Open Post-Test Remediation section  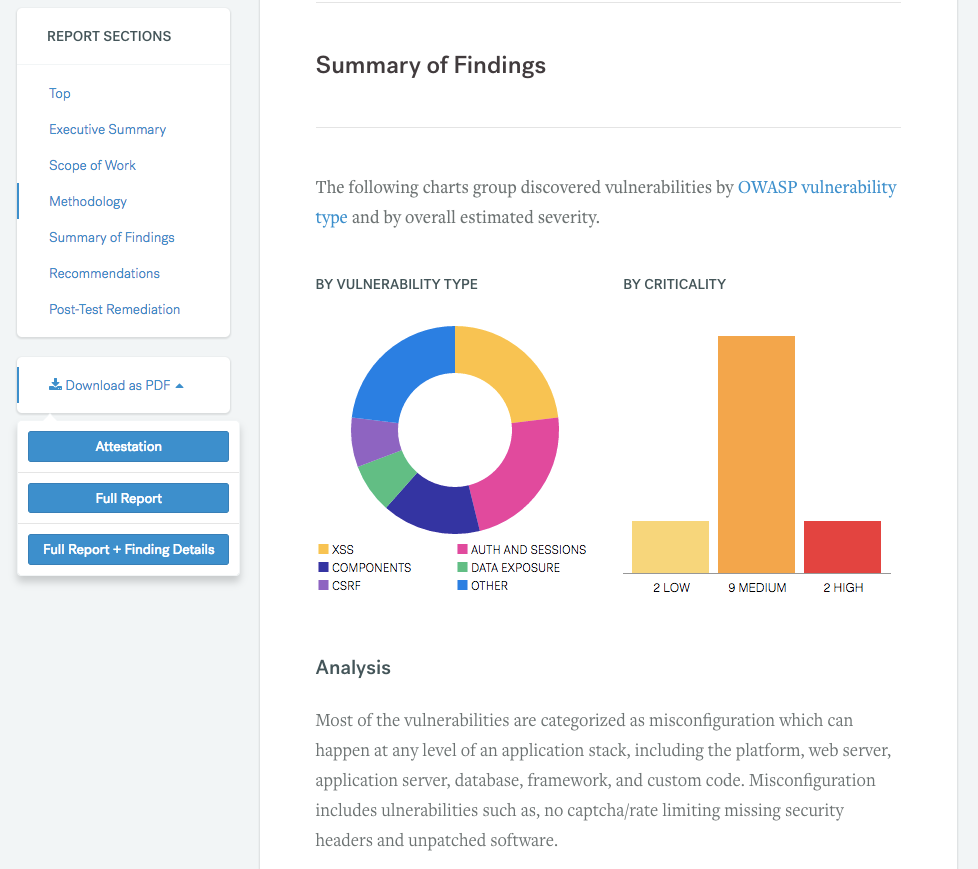tap(115, 309)
